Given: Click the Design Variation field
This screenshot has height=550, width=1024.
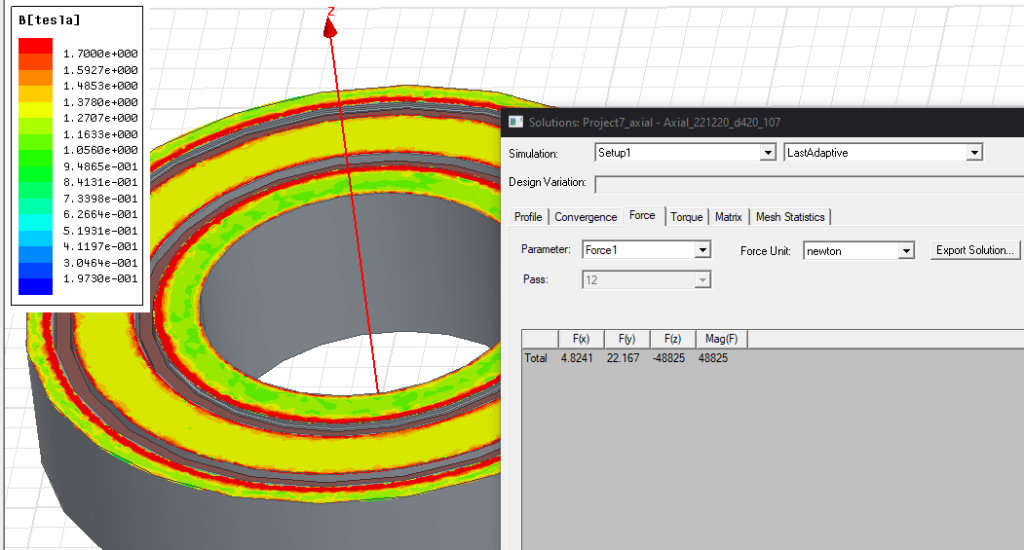Looking at the screenshot, I should click(x=809, y=184).
